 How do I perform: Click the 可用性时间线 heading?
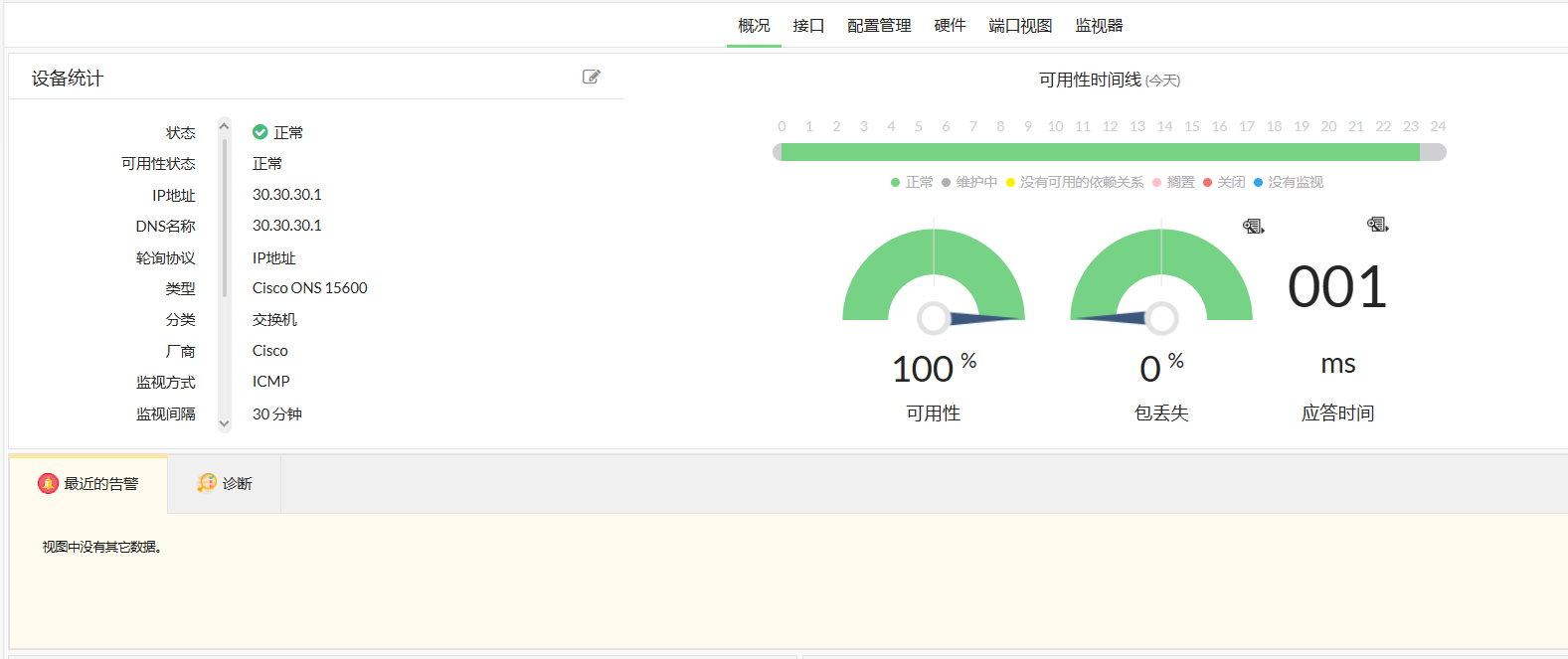(x=1090, y=80)
